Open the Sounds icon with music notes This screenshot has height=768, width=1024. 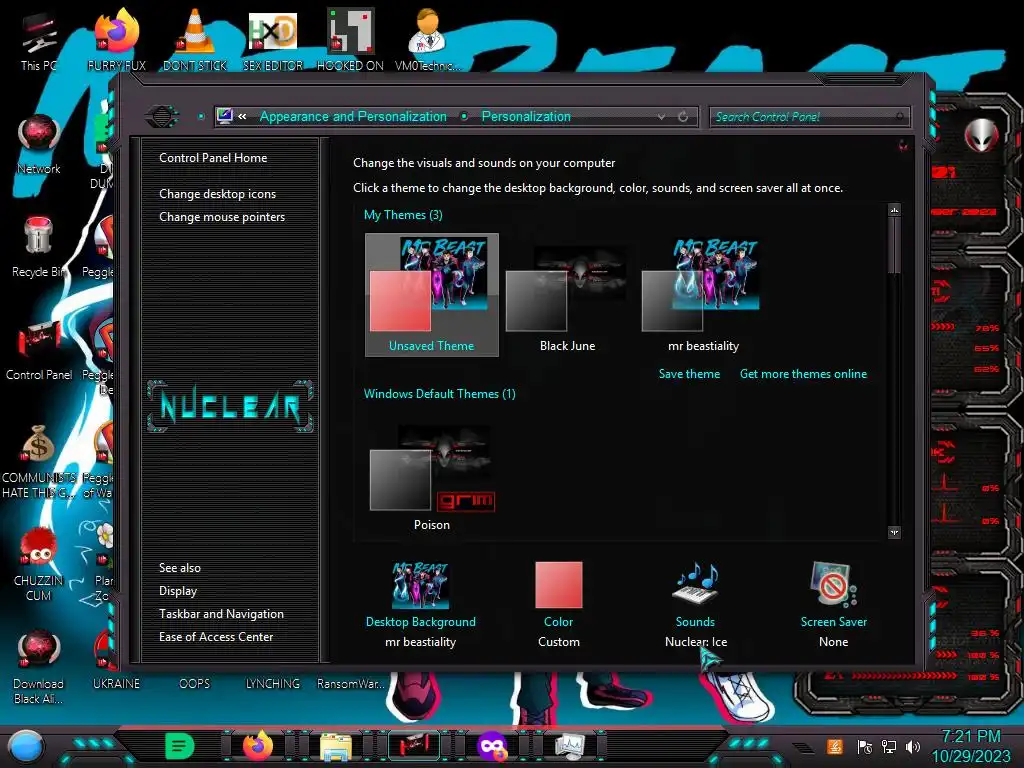[696, 583]
